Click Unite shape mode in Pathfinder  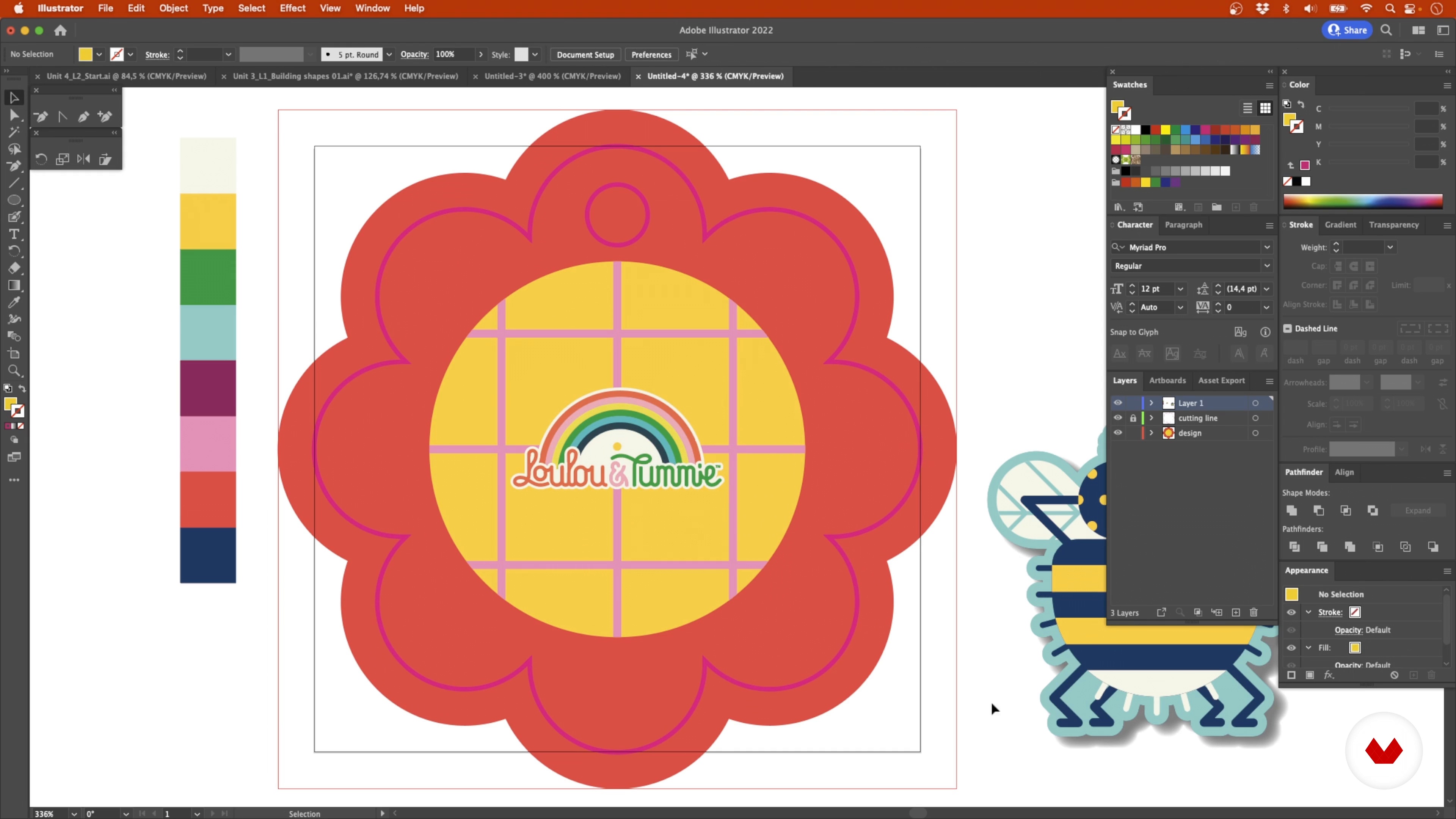point(1291,510)
